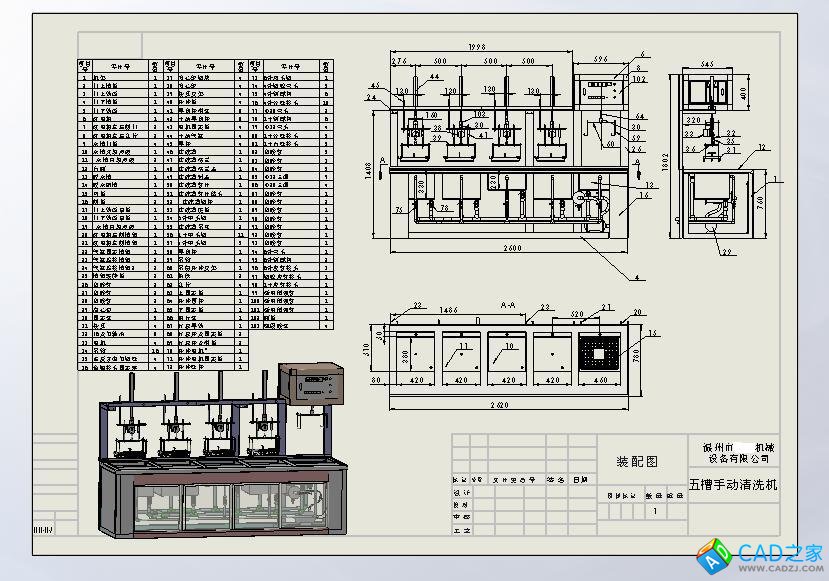Click the A-A section view label
The height and width of the screenshot is (581, 829).
(x=509, y=305)
